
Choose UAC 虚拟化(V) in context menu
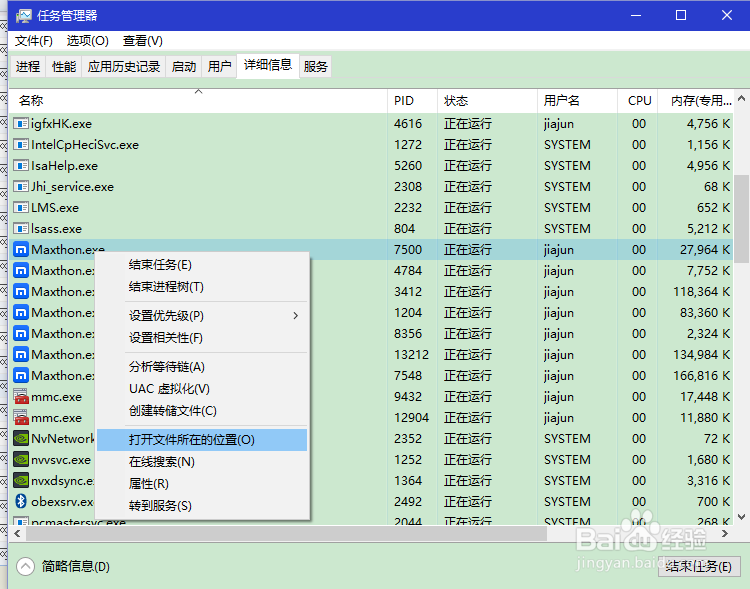(202, 389)
